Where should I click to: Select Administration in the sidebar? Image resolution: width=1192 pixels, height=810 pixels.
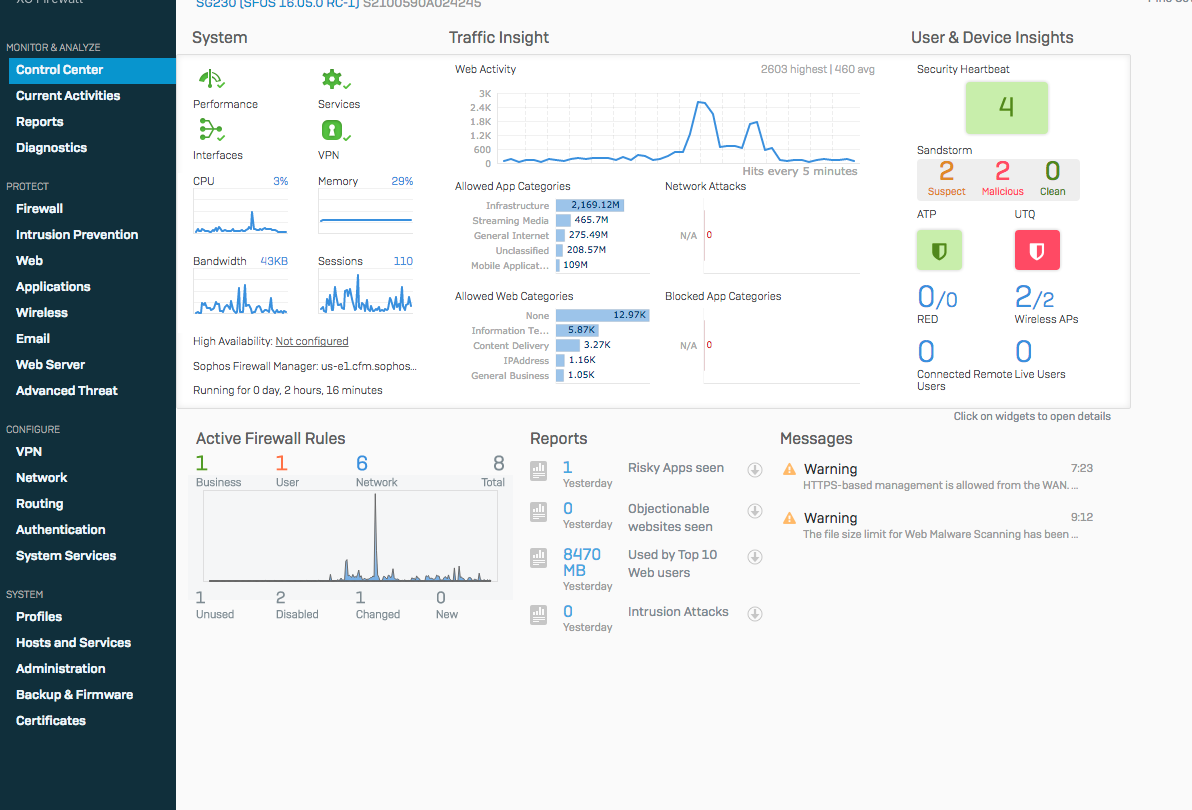61,669
